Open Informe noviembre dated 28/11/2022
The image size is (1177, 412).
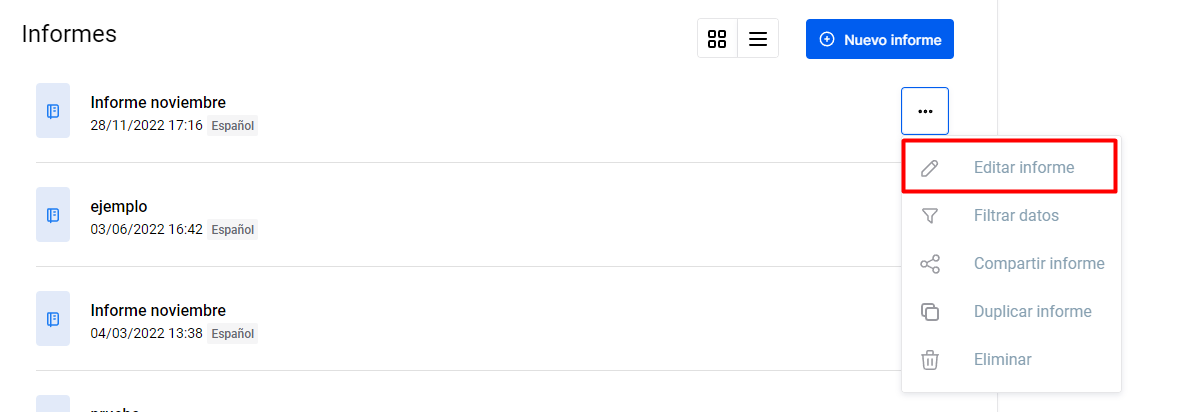pyautogui.click(x=158, y=102)
